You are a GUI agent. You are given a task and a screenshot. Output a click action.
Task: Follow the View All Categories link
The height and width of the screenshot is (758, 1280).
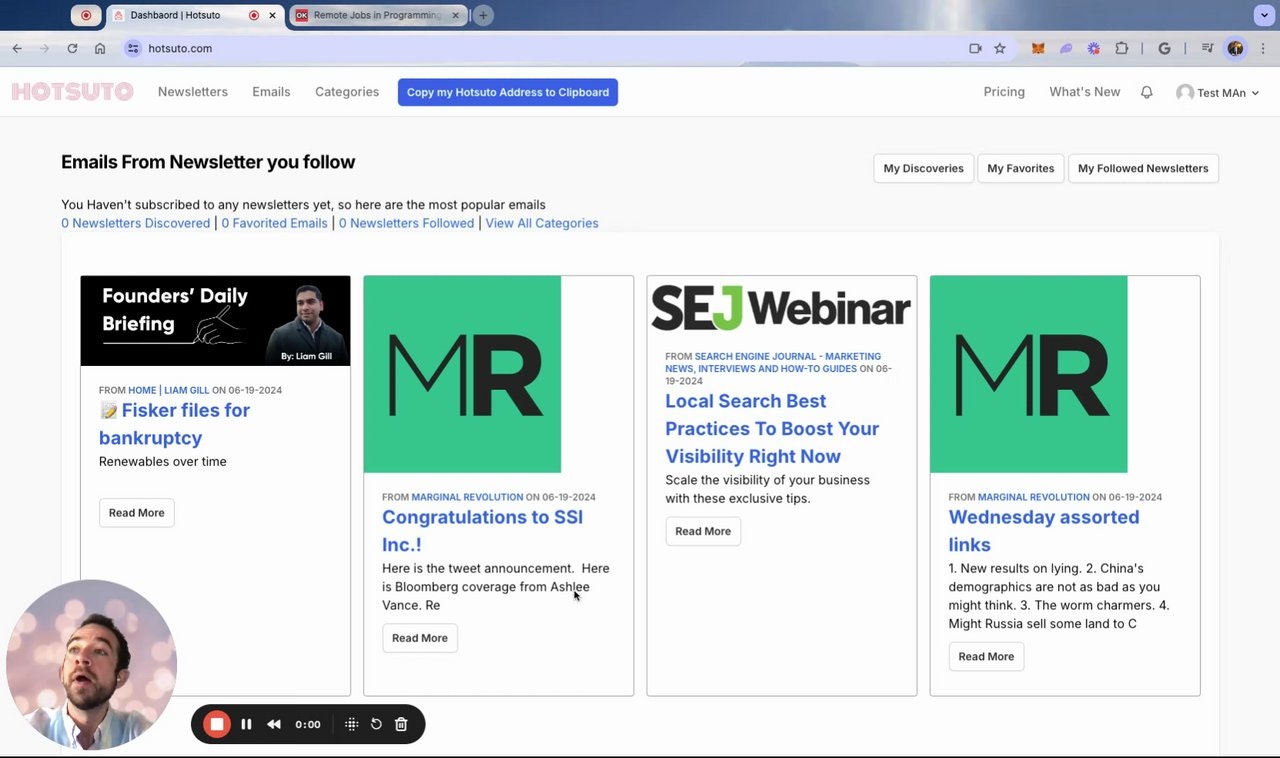pyautogui.click(x=542, y=223)
